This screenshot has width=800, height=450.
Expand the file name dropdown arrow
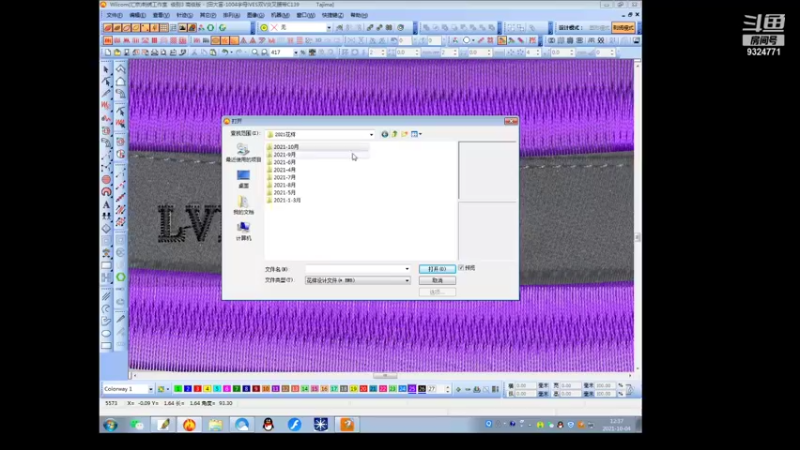407,269
